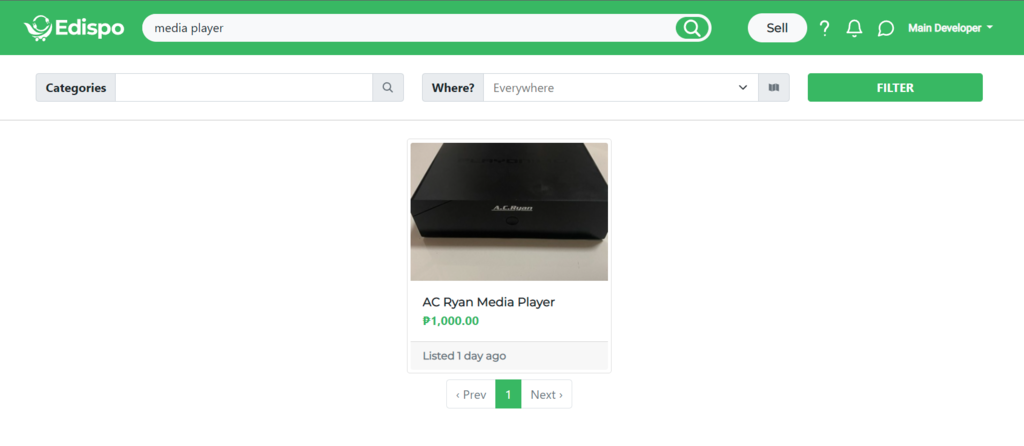Open the Where Everywhere dropdown

pyautogui.click(x=621, y=88)
